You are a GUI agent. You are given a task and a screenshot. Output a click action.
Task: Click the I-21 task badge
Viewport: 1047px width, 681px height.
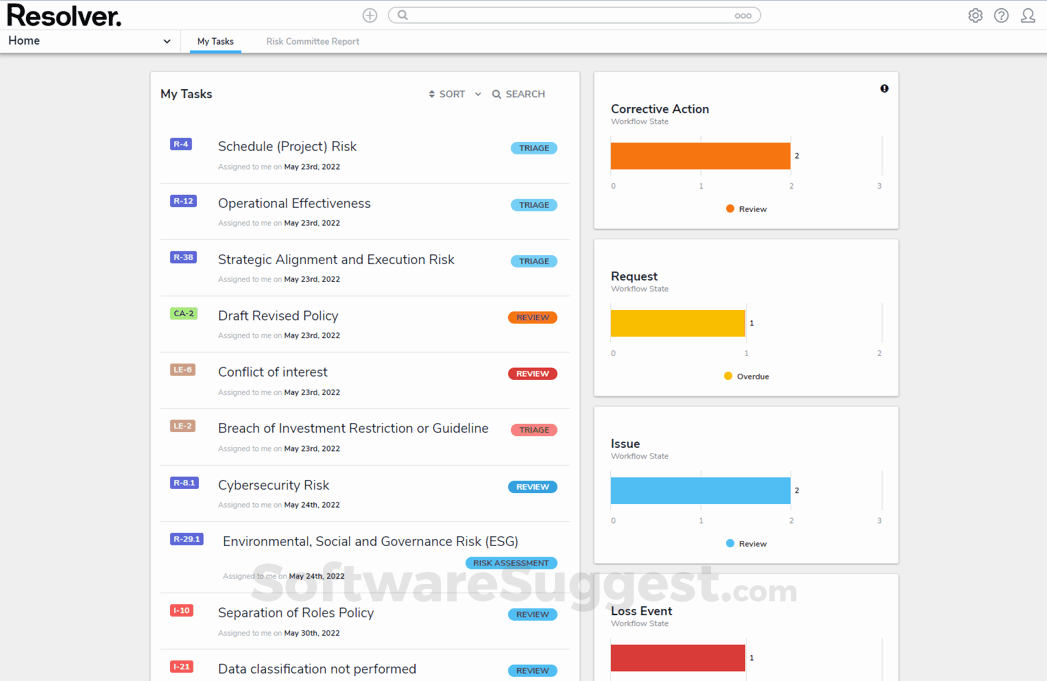click(182, 666)
